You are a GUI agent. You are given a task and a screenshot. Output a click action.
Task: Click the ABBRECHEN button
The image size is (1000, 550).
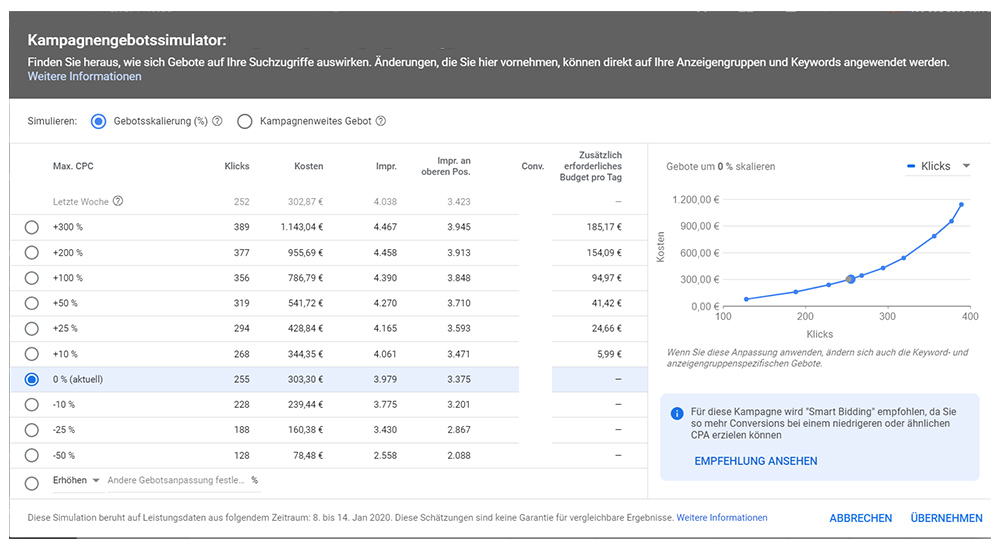pyautogui.click(x=860, y=518)
